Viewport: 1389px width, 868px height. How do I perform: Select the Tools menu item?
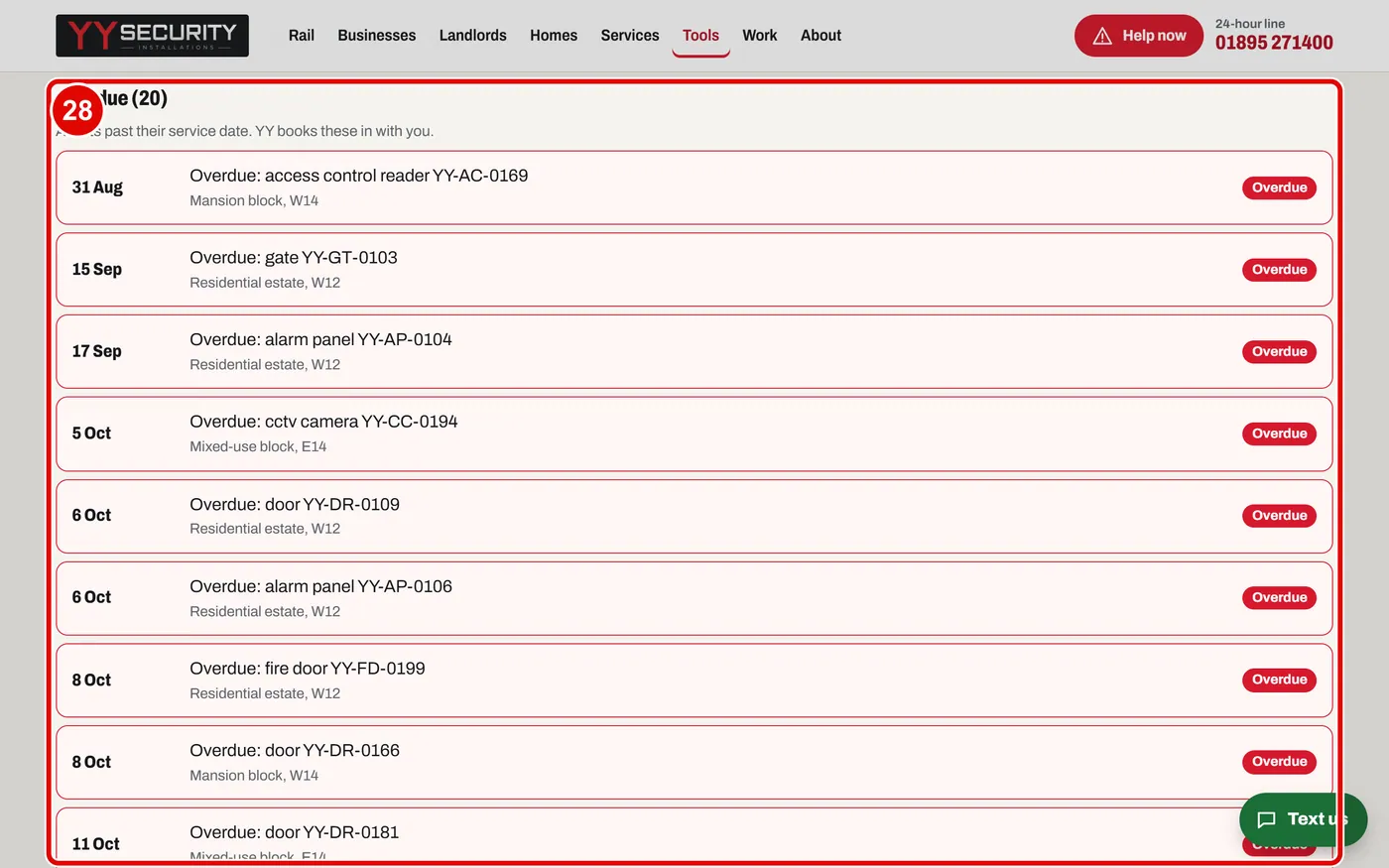point(700,36)
